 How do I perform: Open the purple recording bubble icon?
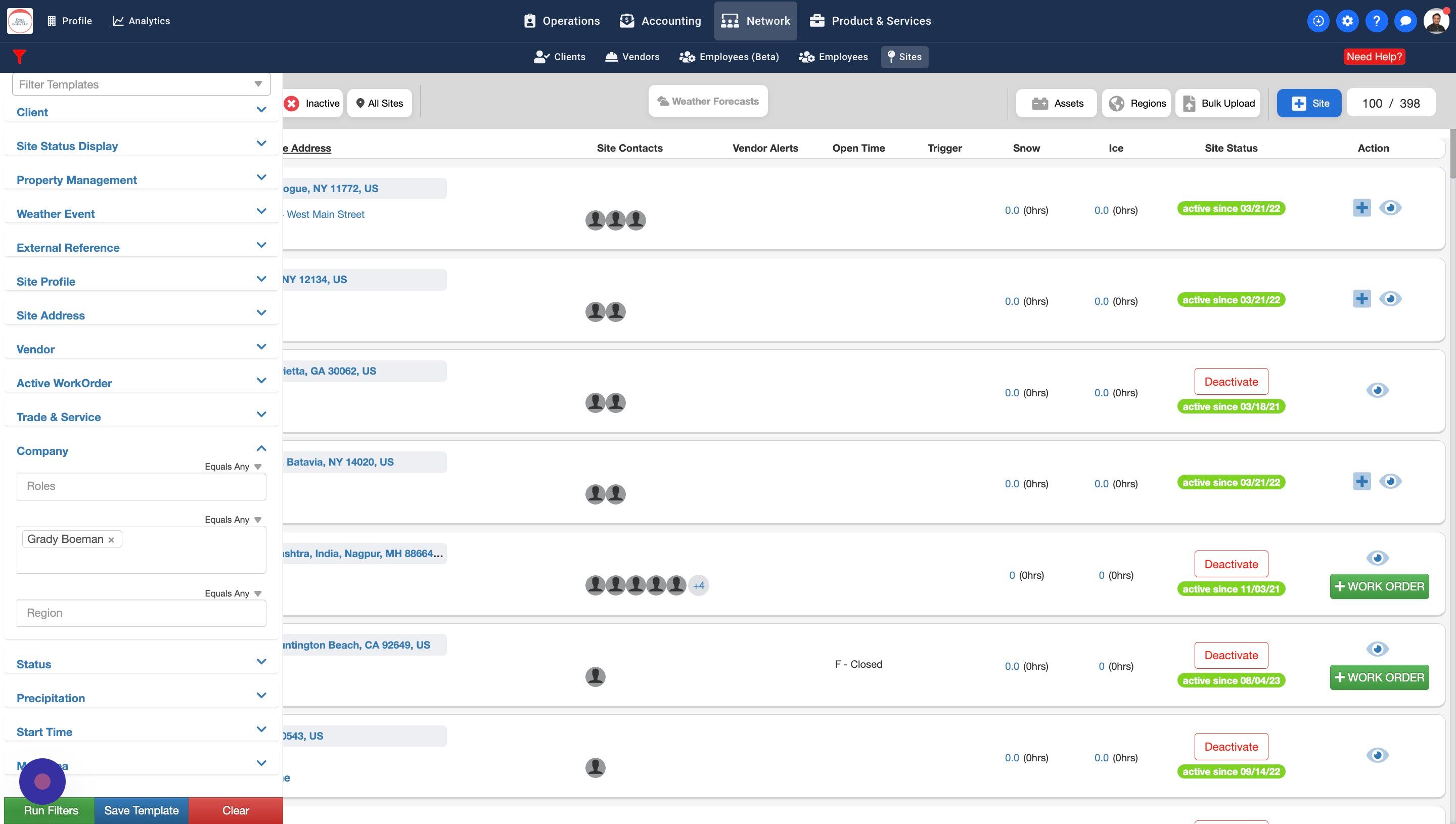tap(42, 782)
